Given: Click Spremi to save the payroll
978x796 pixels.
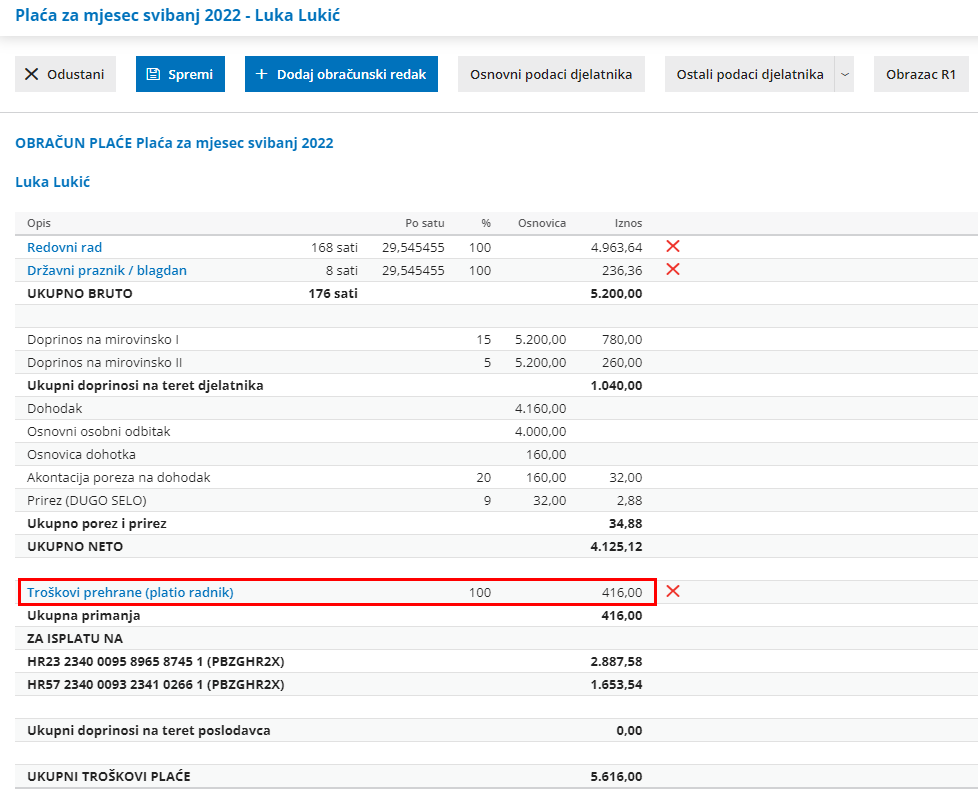Looking at the screenshot, I should tap(180, 74).
